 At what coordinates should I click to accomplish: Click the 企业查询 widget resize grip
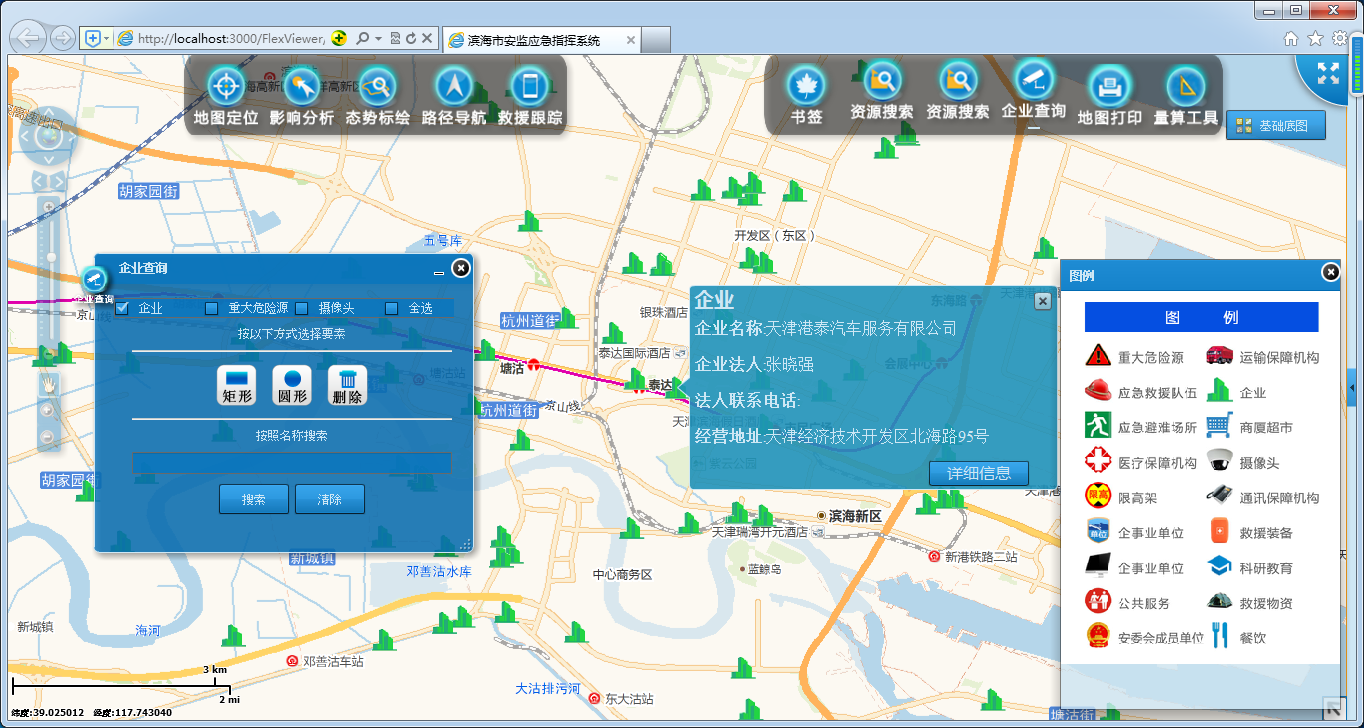tap(464, 544)
